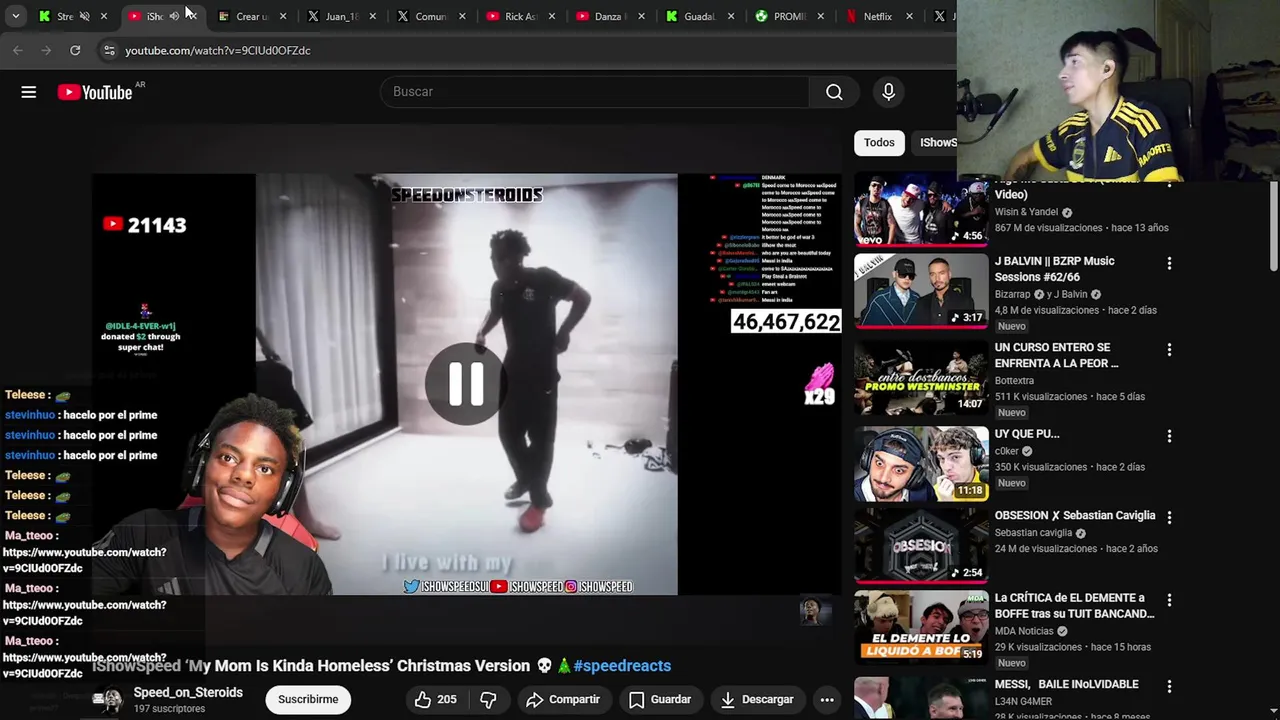
Task: Open options menu for MESSI BAILE video
Action: (x=1169, y=686)
